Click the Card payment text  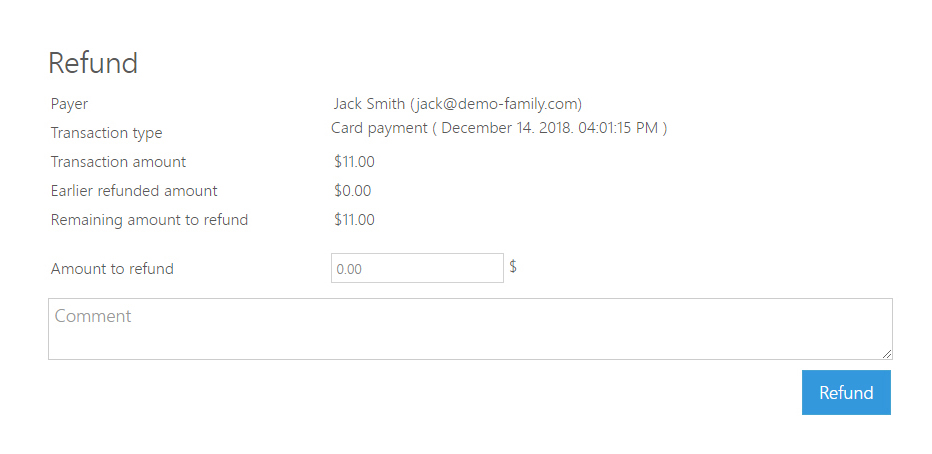tap(379, 128)
